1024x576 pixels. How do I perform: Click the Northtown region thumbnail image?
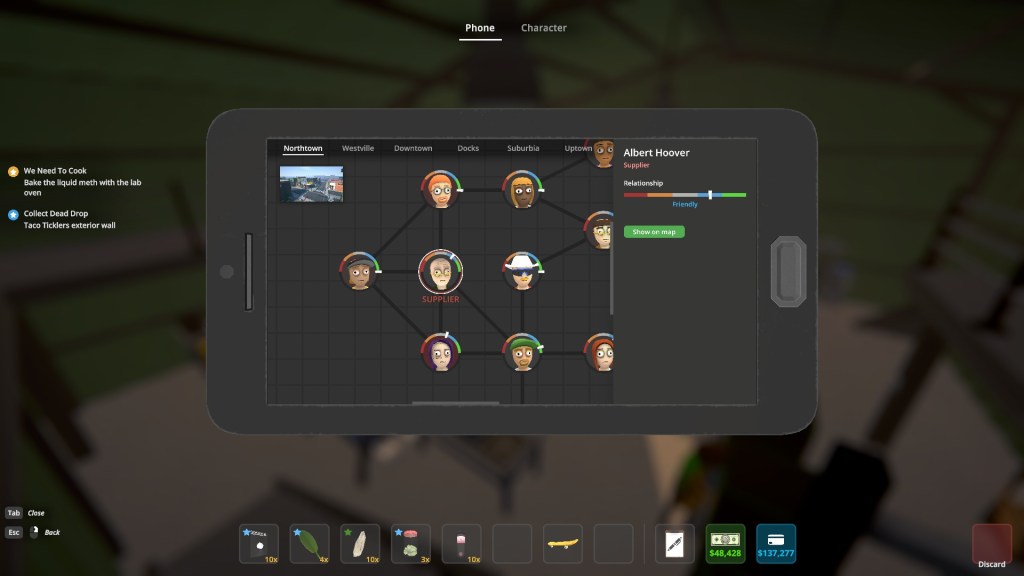[311, 184]
